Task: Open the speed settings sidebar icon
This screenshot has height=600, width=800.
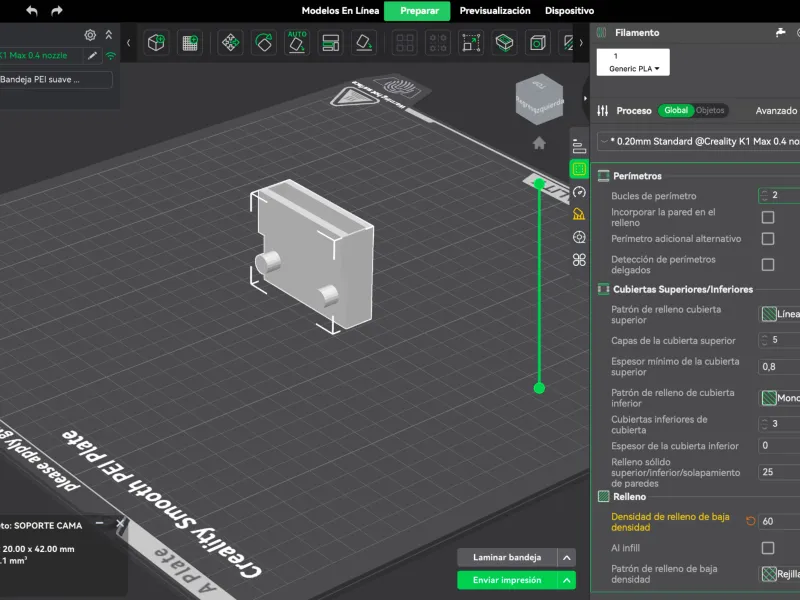Action: coord(579,192)
